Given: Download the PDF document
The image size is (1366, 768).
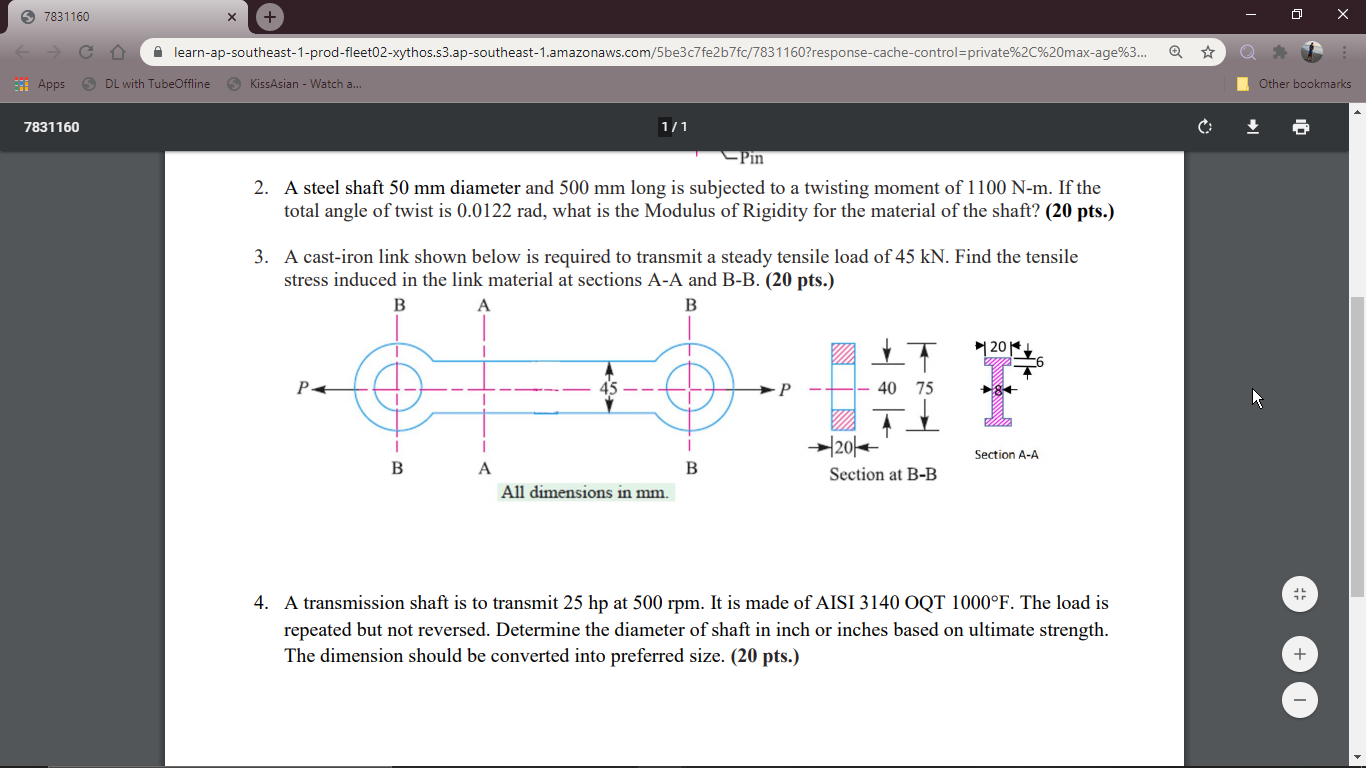Looking at the screenshot, I should click(1252, 127).
